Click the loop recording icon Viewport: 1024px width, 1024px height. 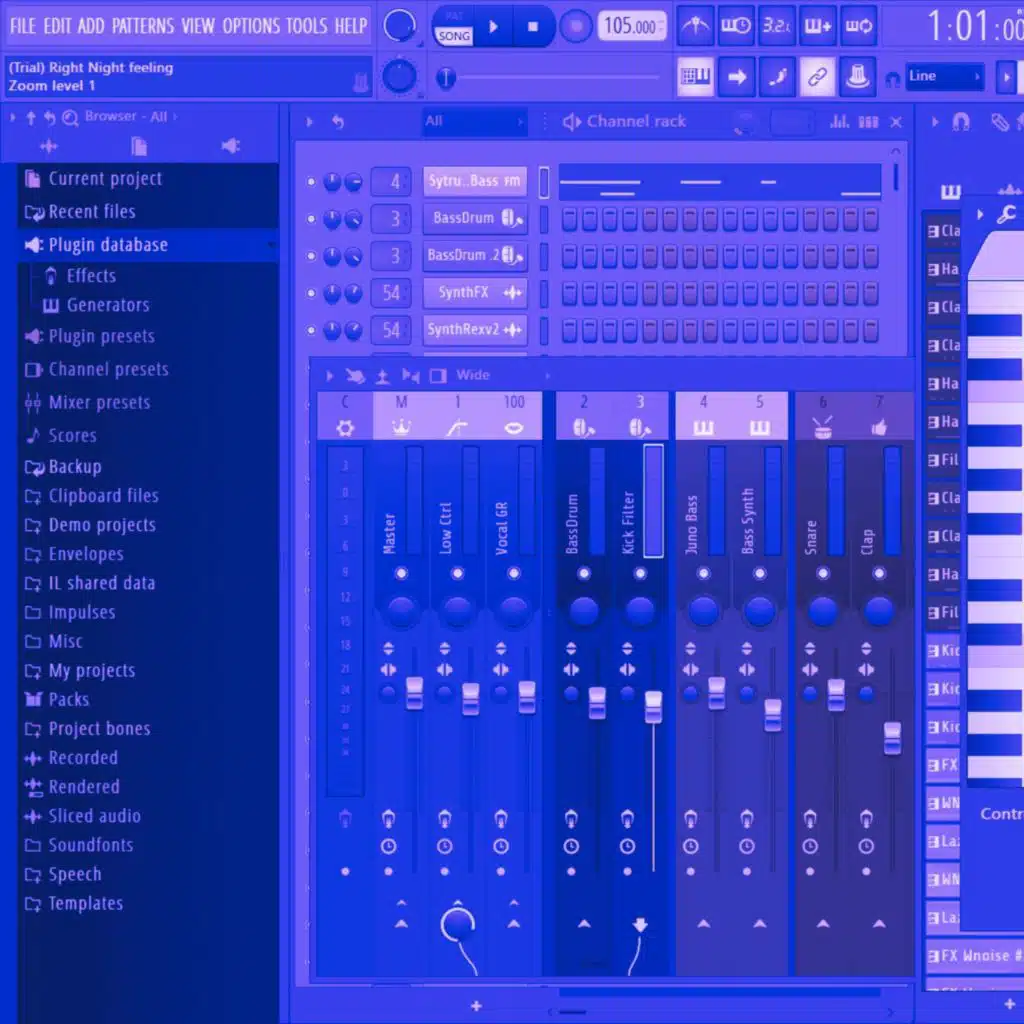[859, 25]
